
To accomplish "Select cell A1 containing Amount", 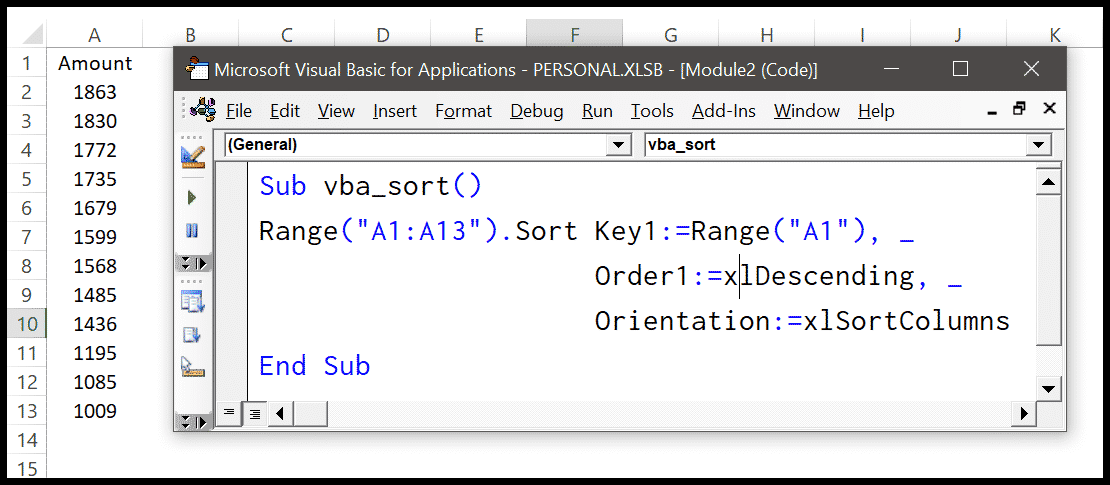I will click(x=95, y=63).
